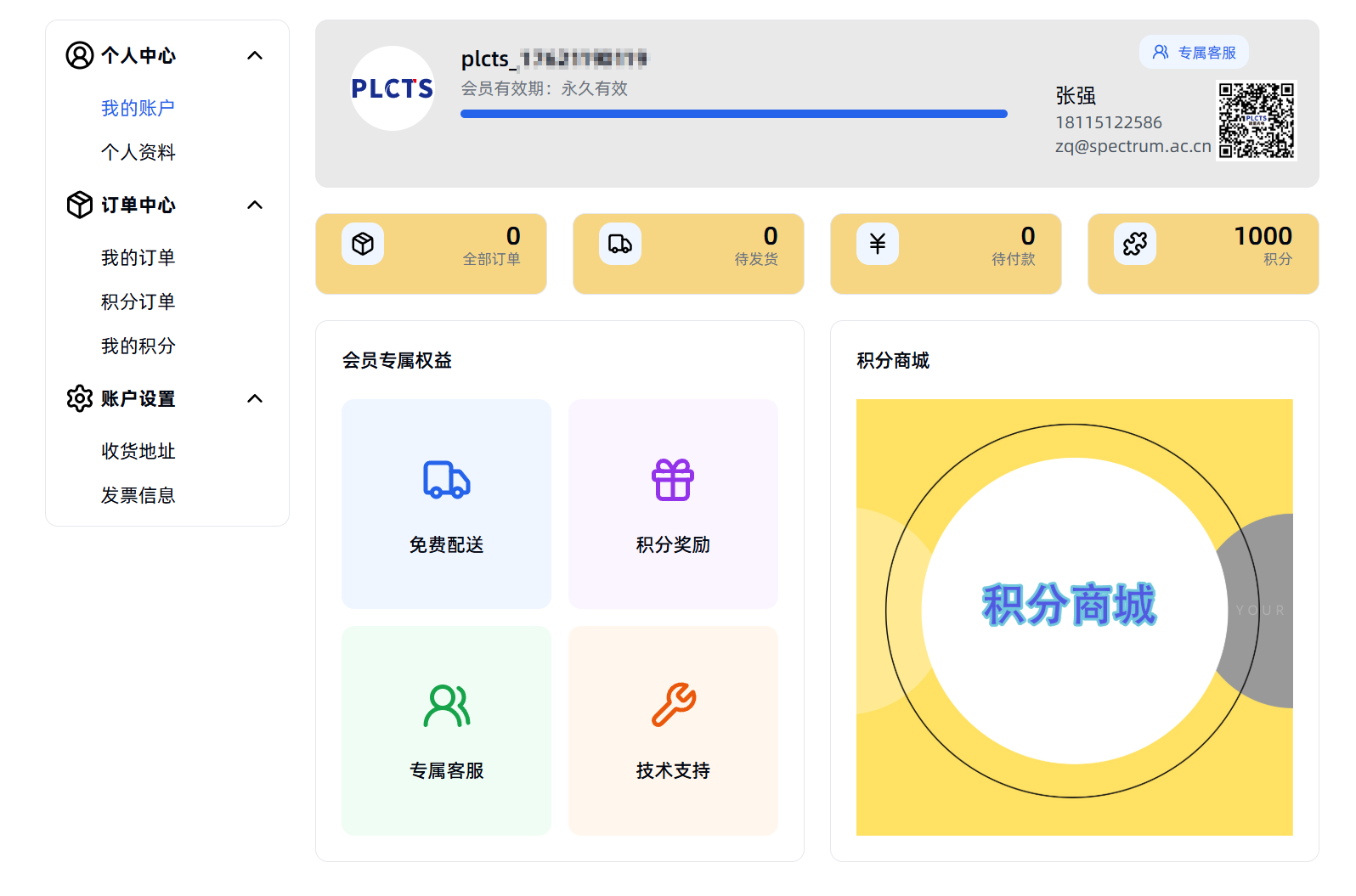Click the truck icon for 待发货
This screenshot has width=1356, height=896.
[620, 244]
